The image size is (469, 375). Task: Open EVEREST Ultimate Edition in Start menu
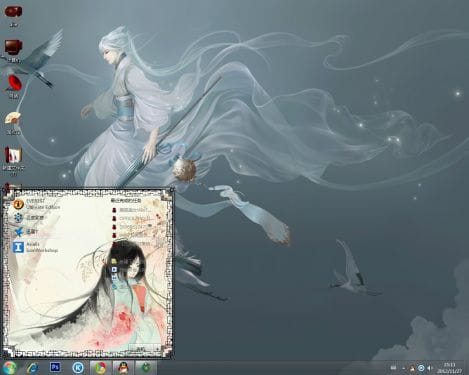click(37, 204)
